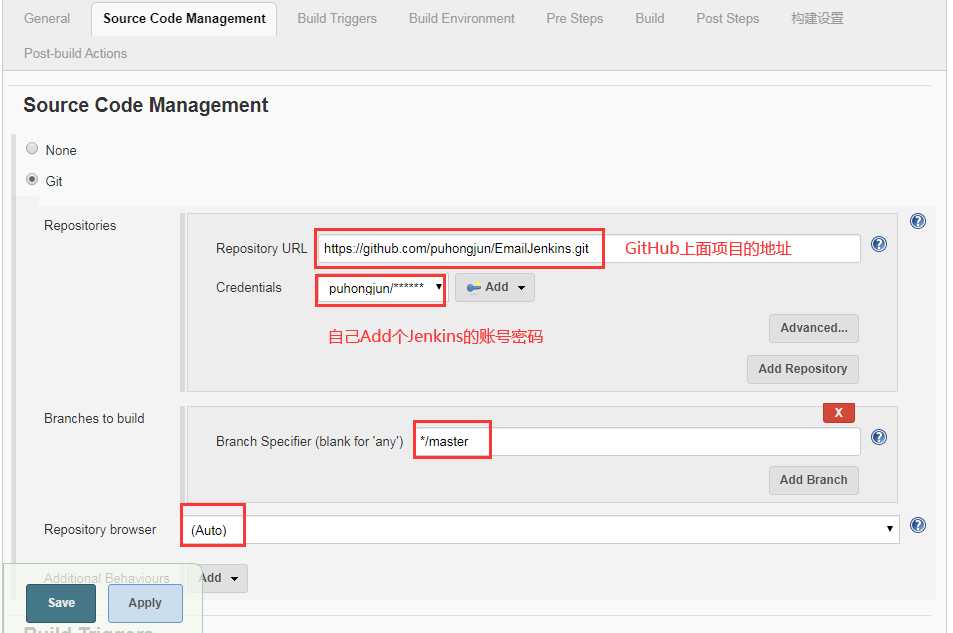This screenshot has width=953, height=633.
Task: Focus the Branch Specifier */master field
Action: 637,441
